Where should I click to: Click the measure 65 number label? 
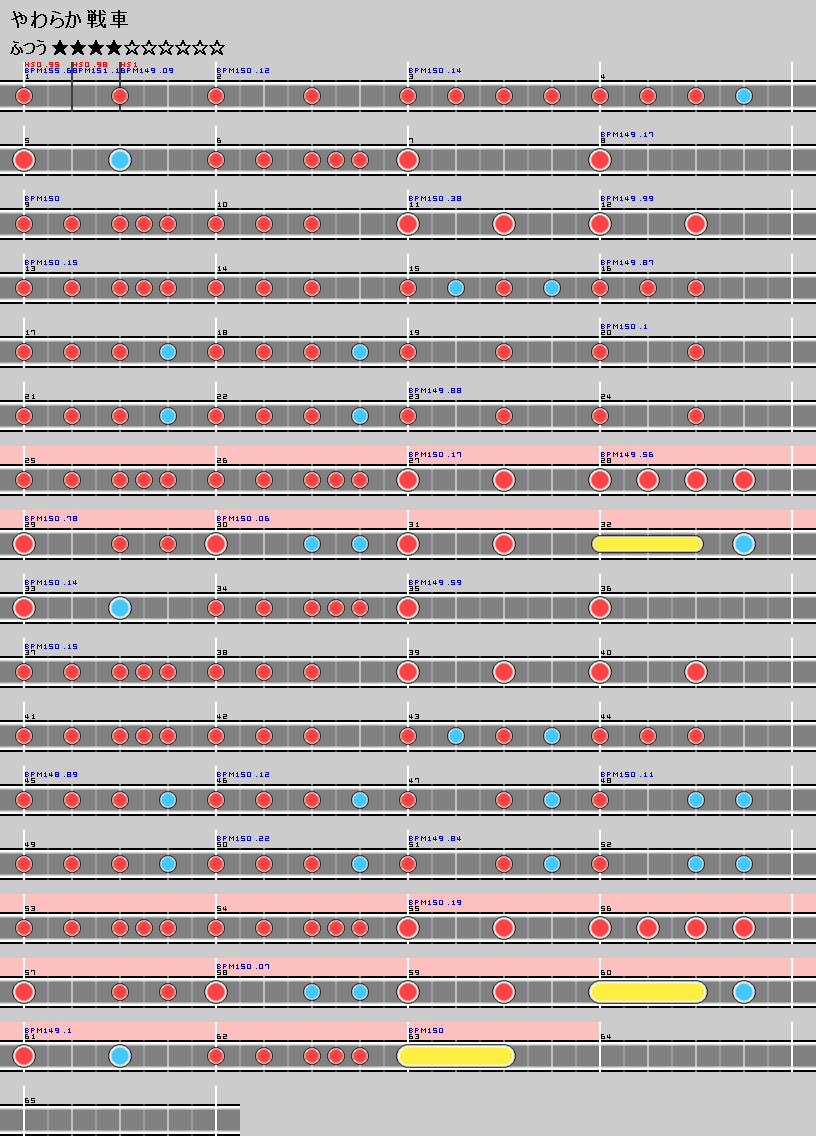pos(30,1100)
